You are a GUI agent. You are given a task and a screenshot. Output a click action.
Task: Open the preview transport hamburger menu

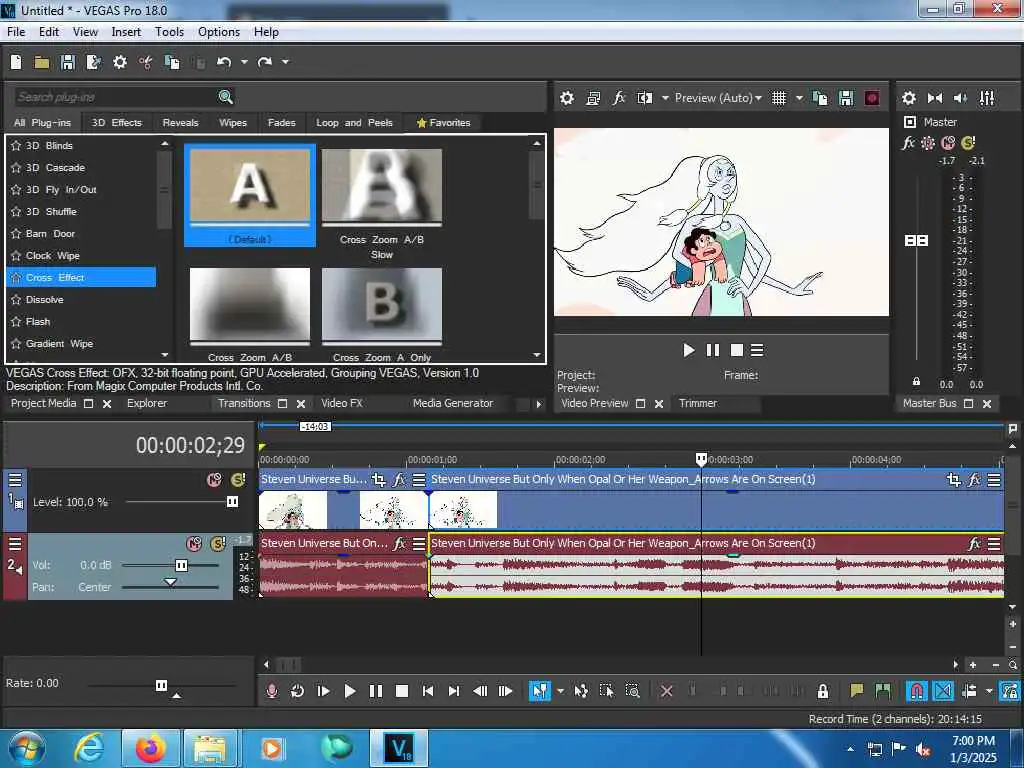pos(757,351)
